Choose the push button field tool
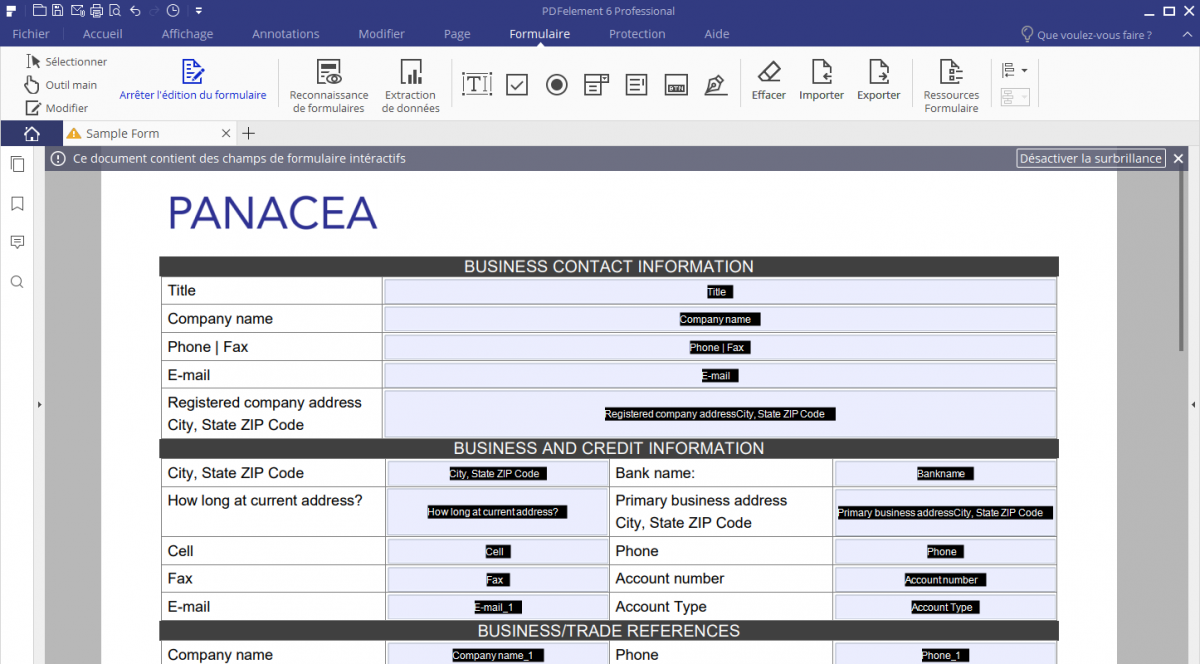1200x664 pixels. coord(676,85)
